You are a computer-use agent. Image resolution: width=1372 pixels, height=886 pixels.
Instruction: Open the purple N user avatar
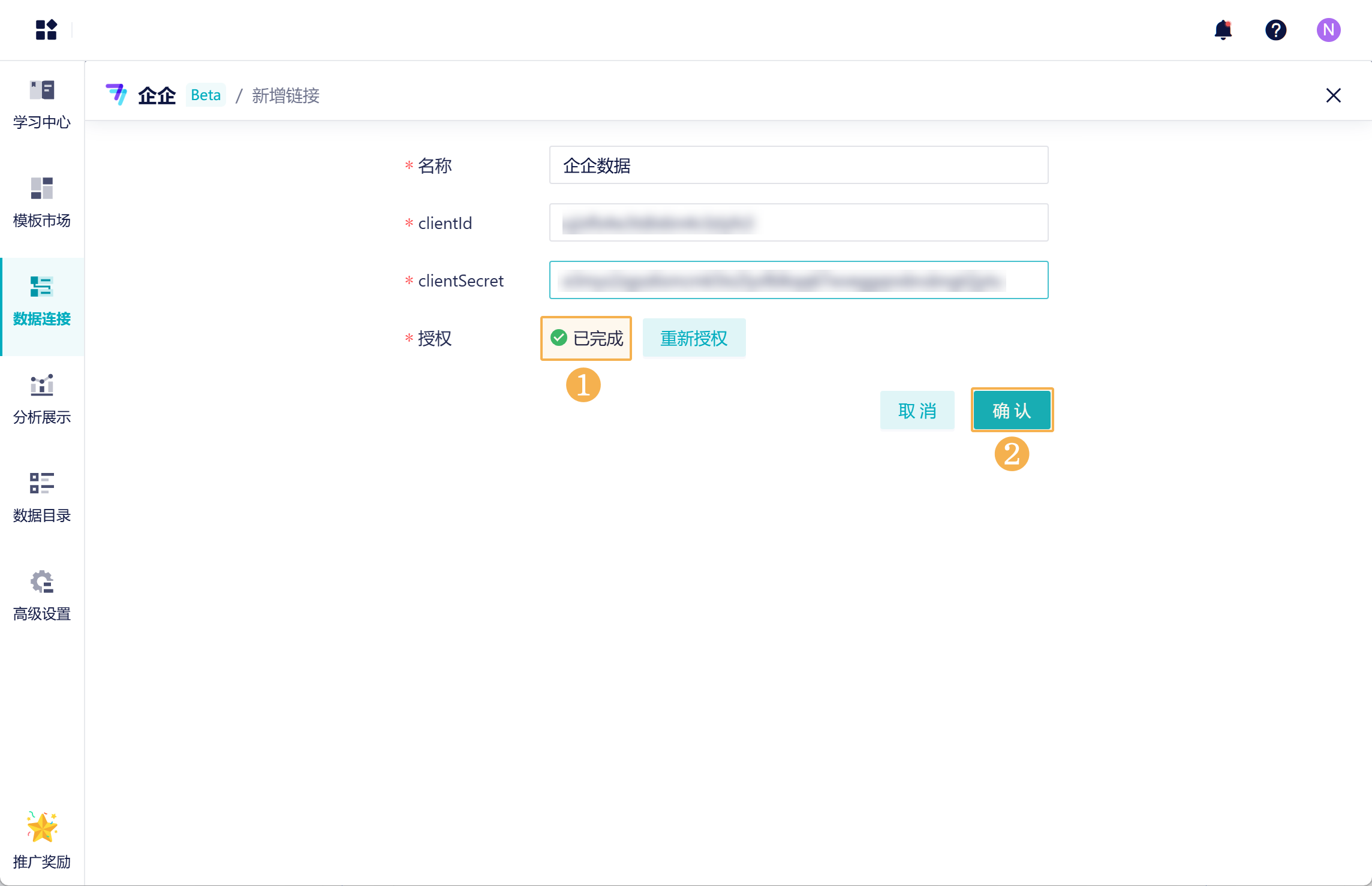click(1328, 29)
